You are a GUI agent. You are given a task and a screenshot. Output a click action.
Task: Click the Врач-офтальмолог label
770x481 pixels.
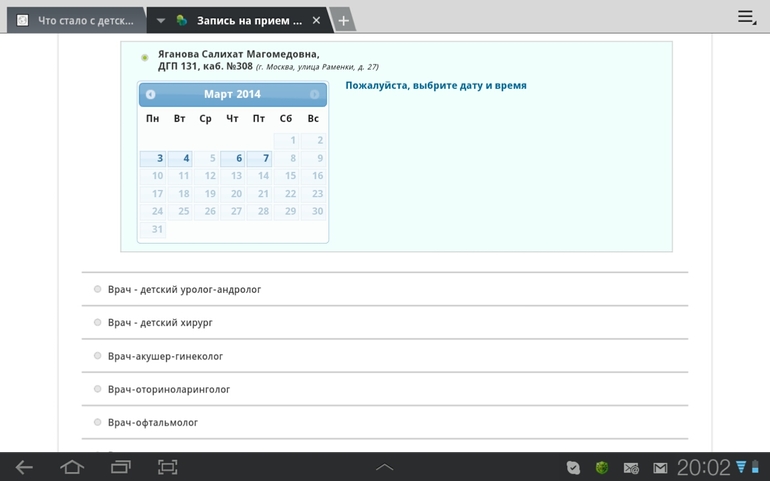(x=153, y=423)
